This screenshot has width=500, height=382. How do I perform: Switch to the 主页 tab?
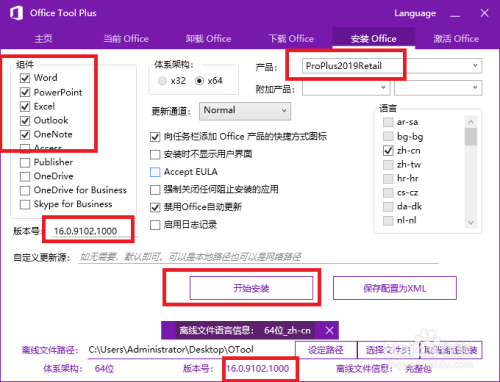point(43,39)
